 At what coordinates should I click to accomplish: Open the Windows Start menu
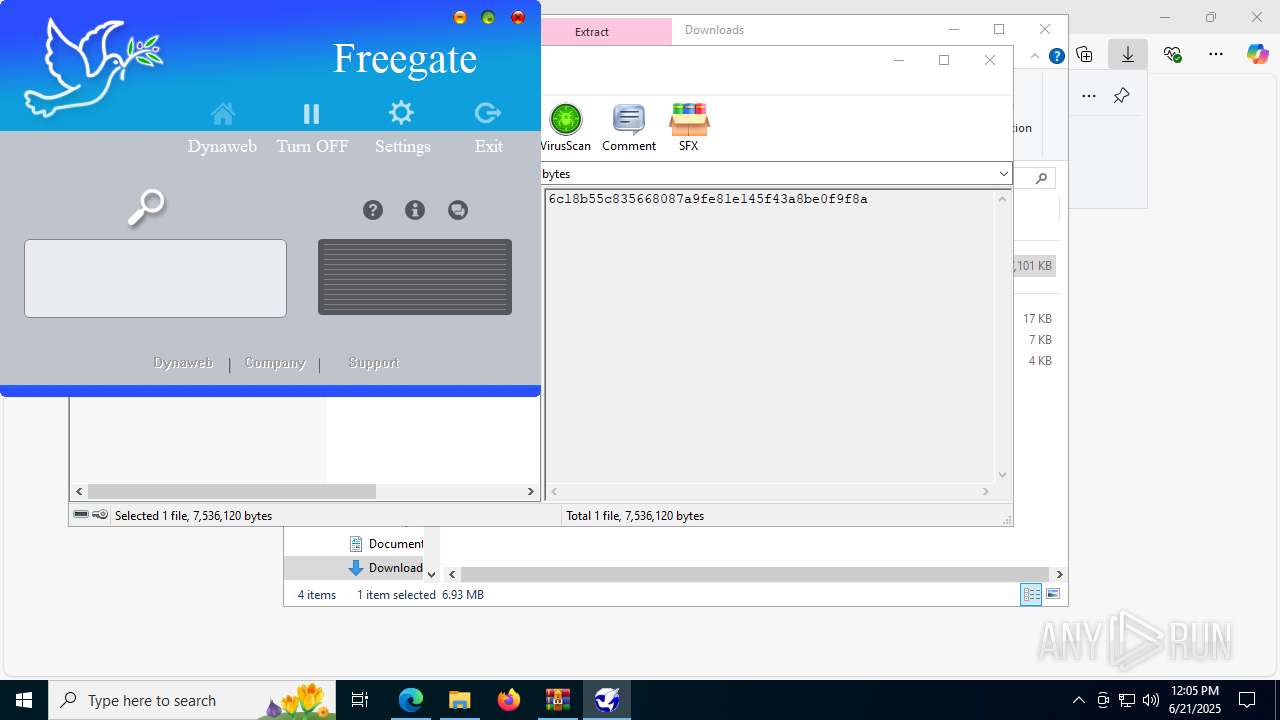[24, 700]
